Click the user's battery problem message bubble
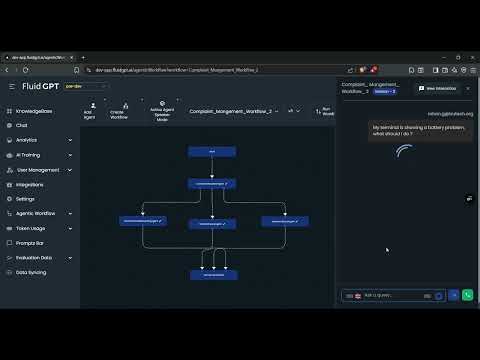 [x=420, y=131]
